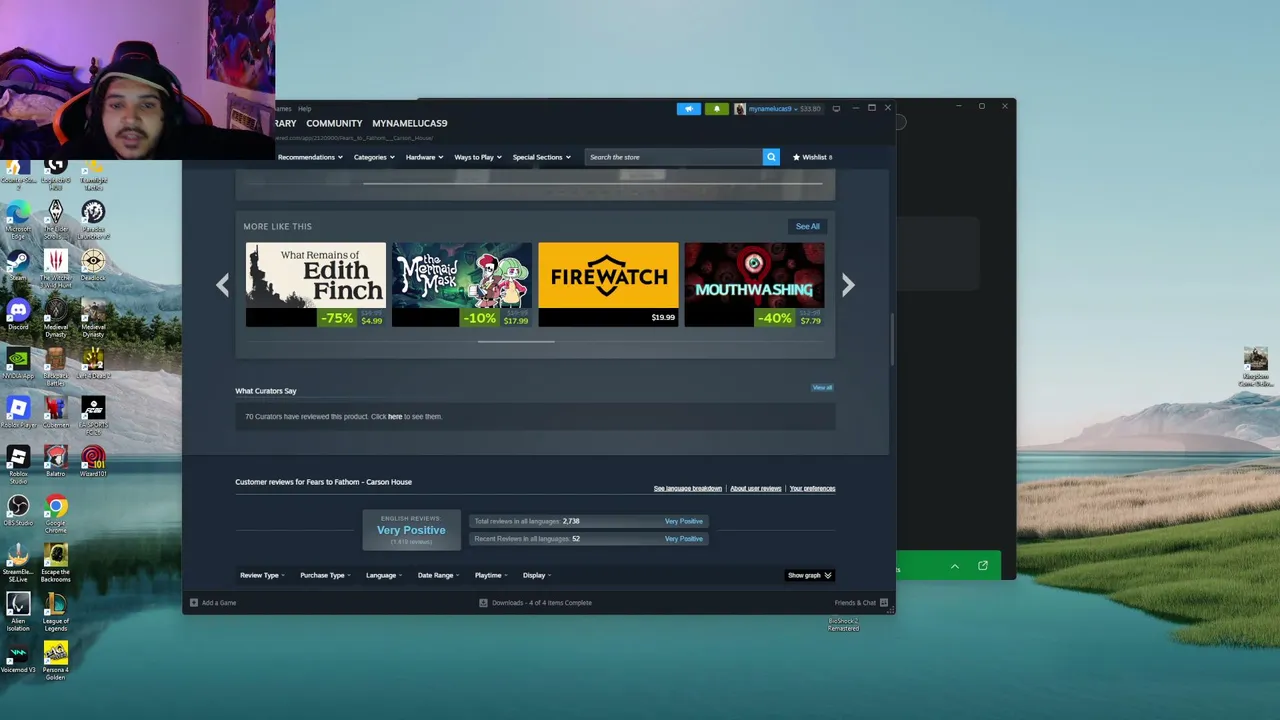Open the MYNAMELUCAS9 profile tab
The width and height of the screenshot is (1280, 720).
pyautogui.click(x=410, y=123)
